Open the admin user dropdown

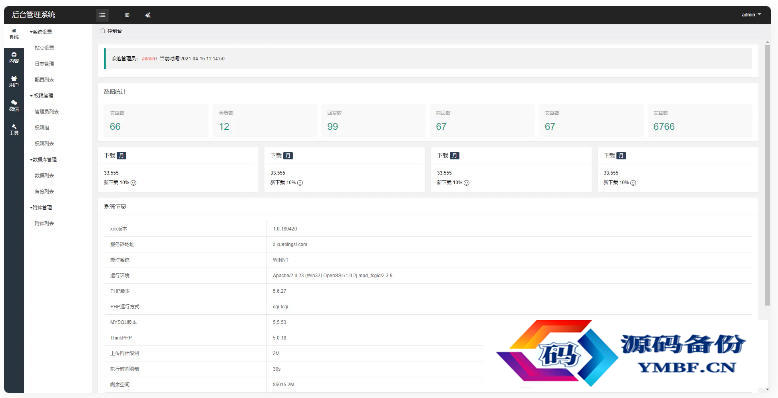[751, 15]
